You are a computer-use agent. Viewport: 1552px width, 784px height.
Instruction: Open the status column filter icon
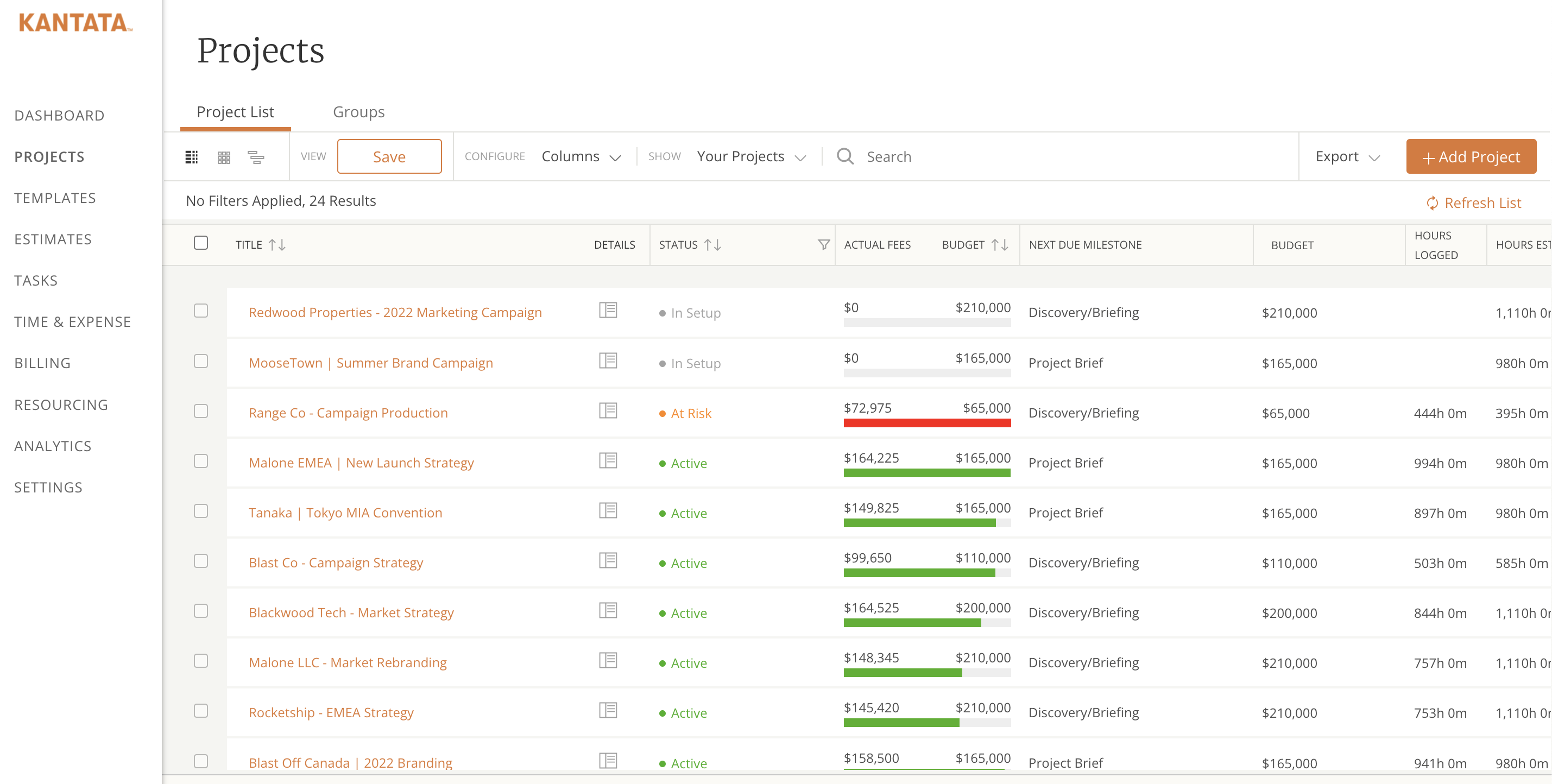[x=823, y=244]
